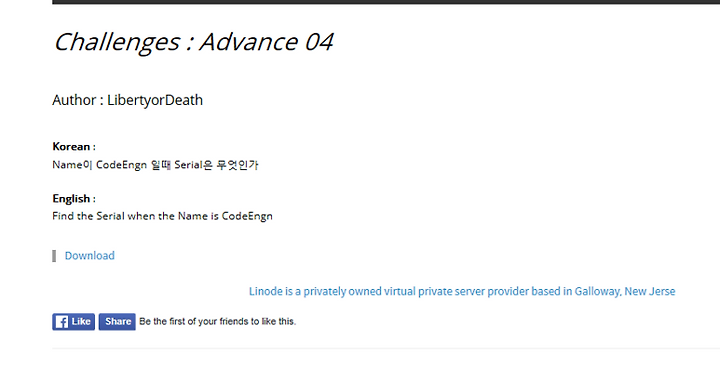Click the 'Author : LibertyorDeath' text
Screen dimensions: 720x368
point(127,100)
